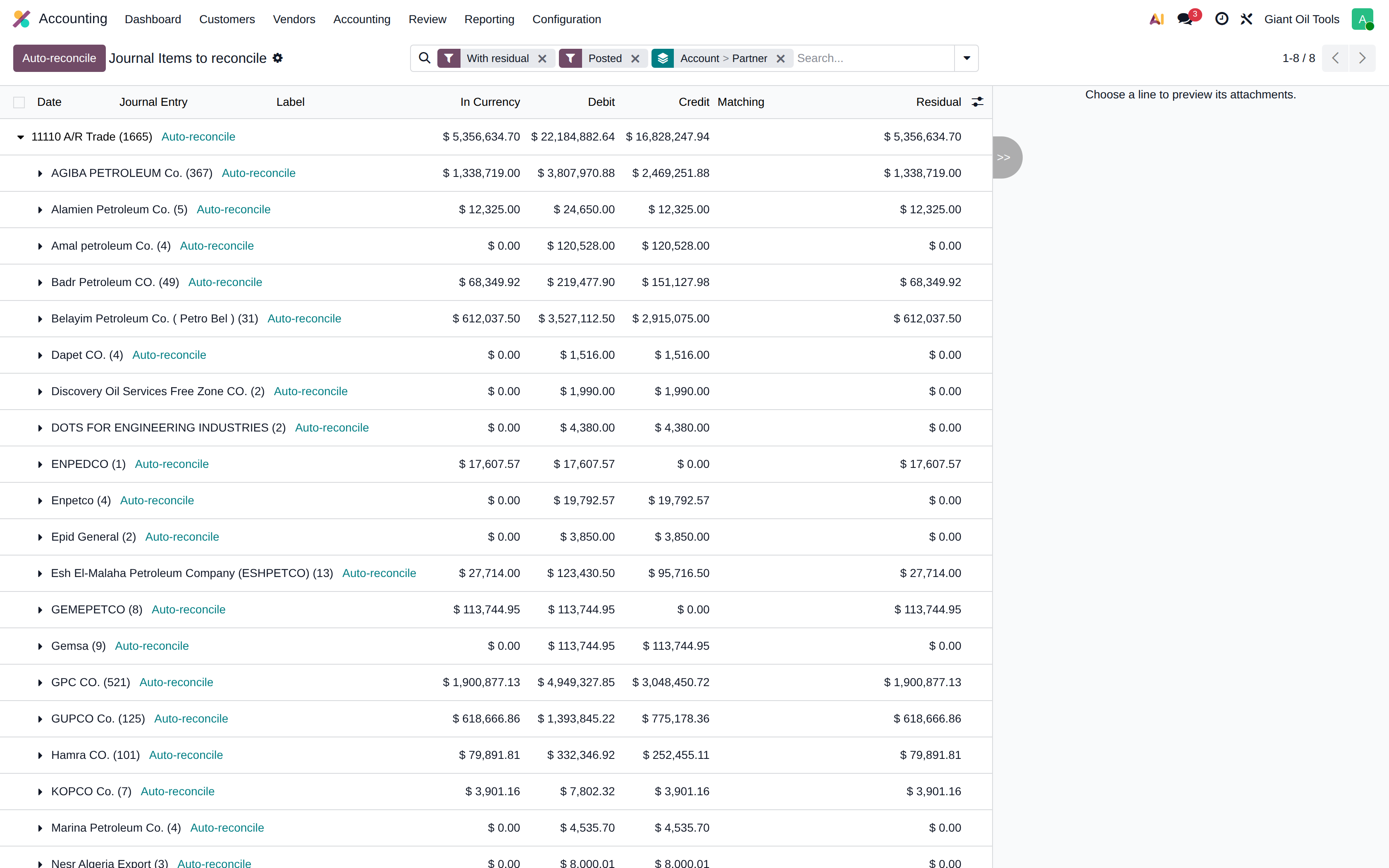Click the Posted filter funnel icon
Viewport: 1389px width, 868px height.
coord(570,58)
